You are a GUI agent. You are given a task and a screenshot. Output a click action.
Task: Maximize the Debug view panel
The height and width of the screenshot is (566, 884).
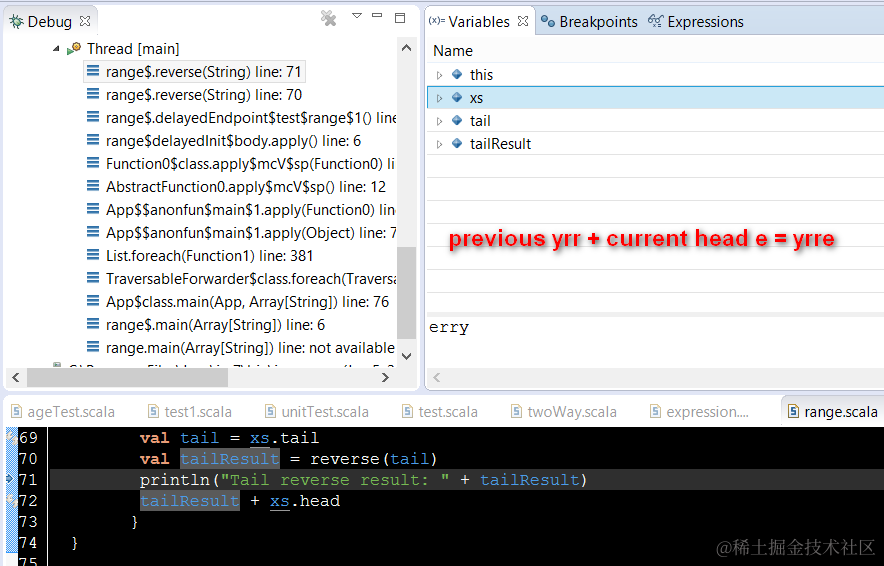click(x=400, y=17)
